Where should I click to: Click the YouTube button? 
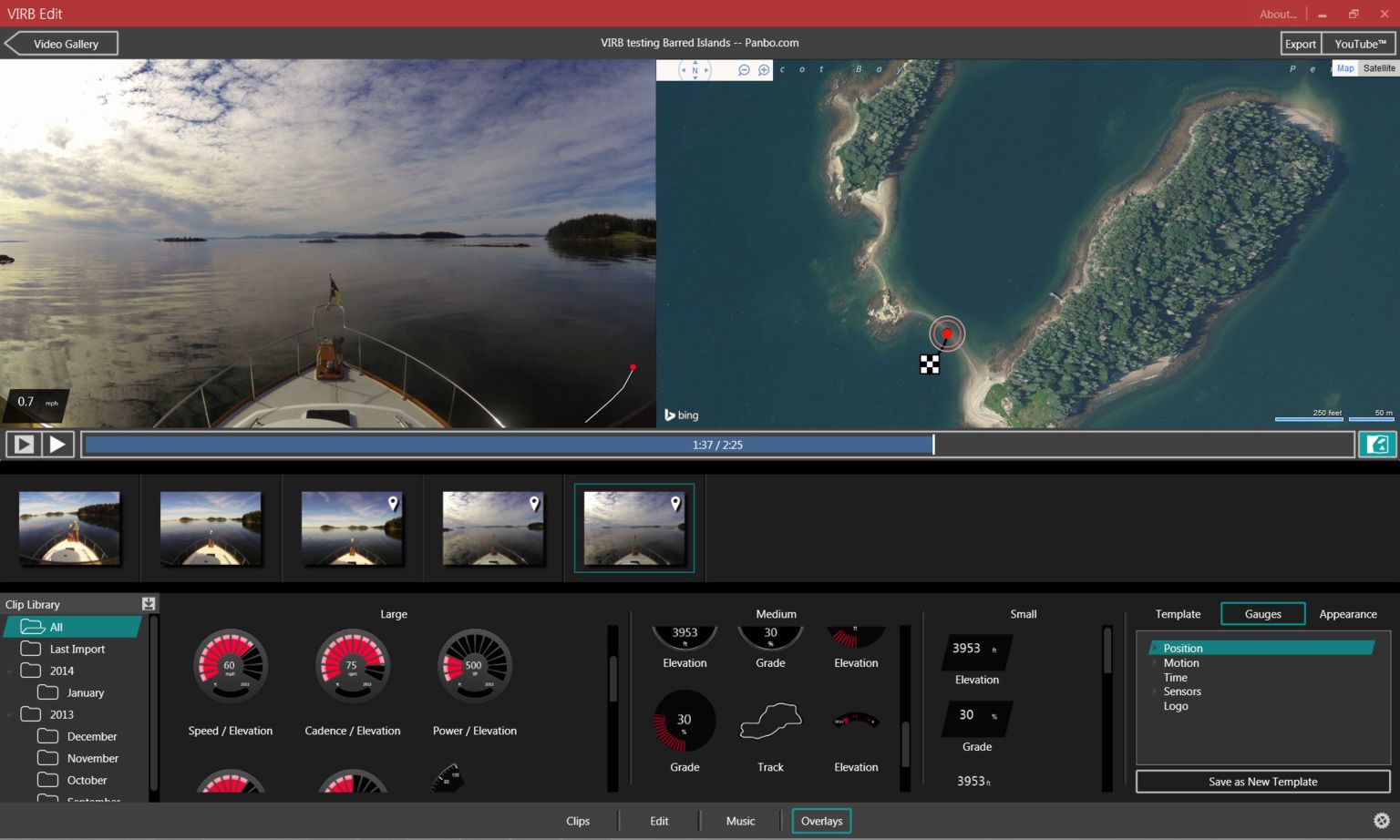coord(1360,44)
